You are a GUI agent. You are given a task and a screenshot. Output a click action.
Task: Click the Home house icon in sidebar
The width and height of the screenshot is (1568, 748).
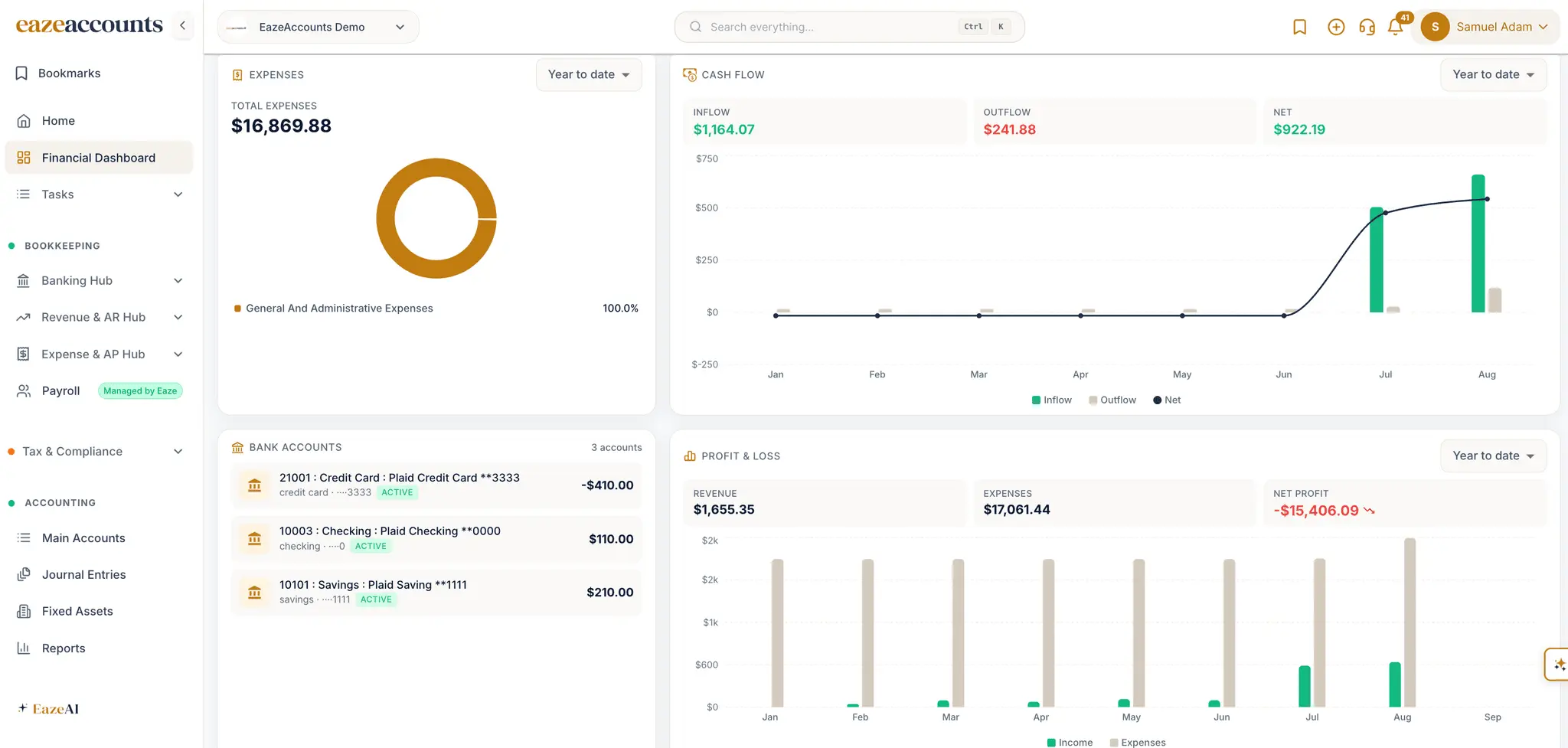click(x=24, y=121)
